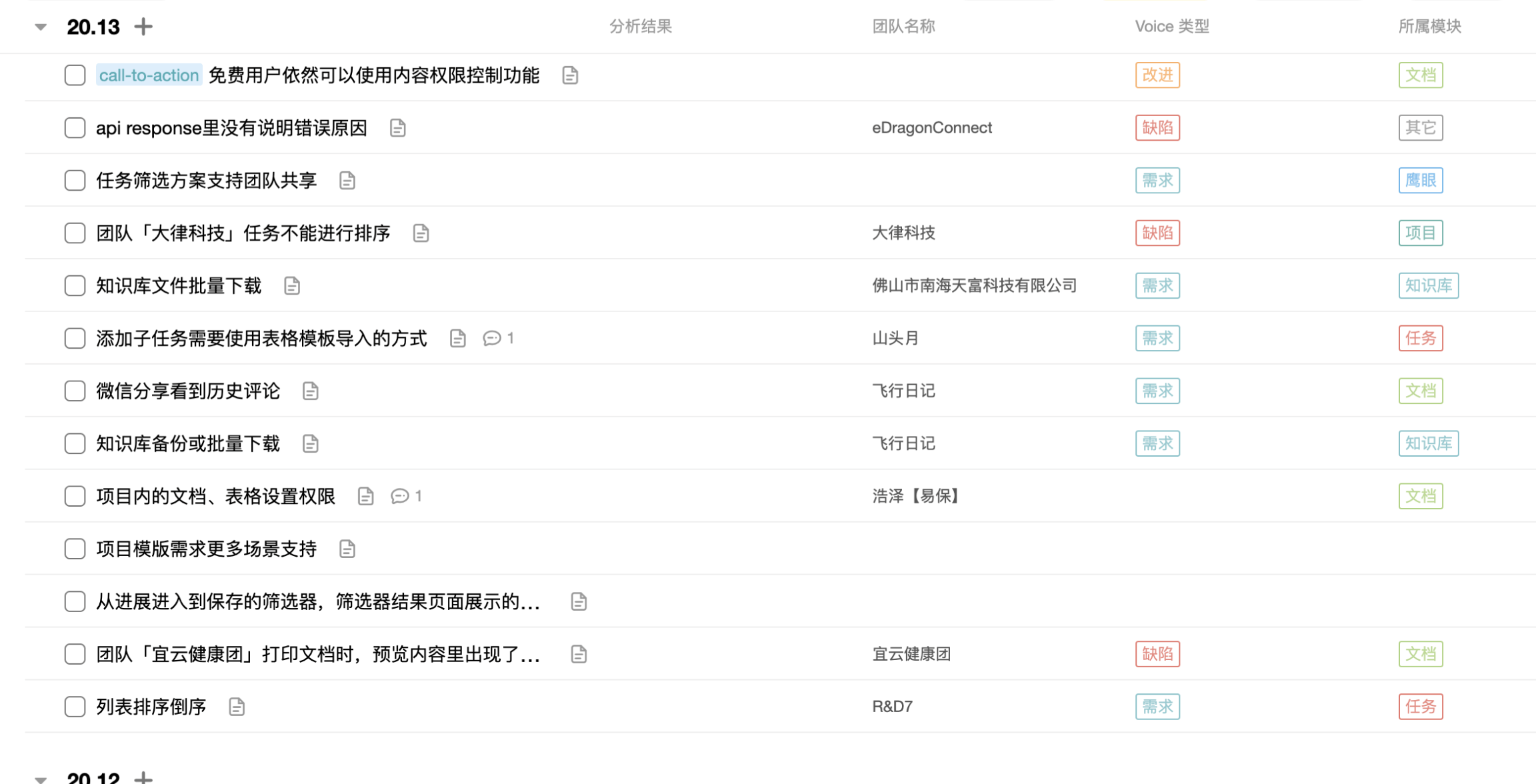Viewport: 1536px width, 784px height.
Task: Open task 知识库备份或批量下载
Action: pos(188,444)
